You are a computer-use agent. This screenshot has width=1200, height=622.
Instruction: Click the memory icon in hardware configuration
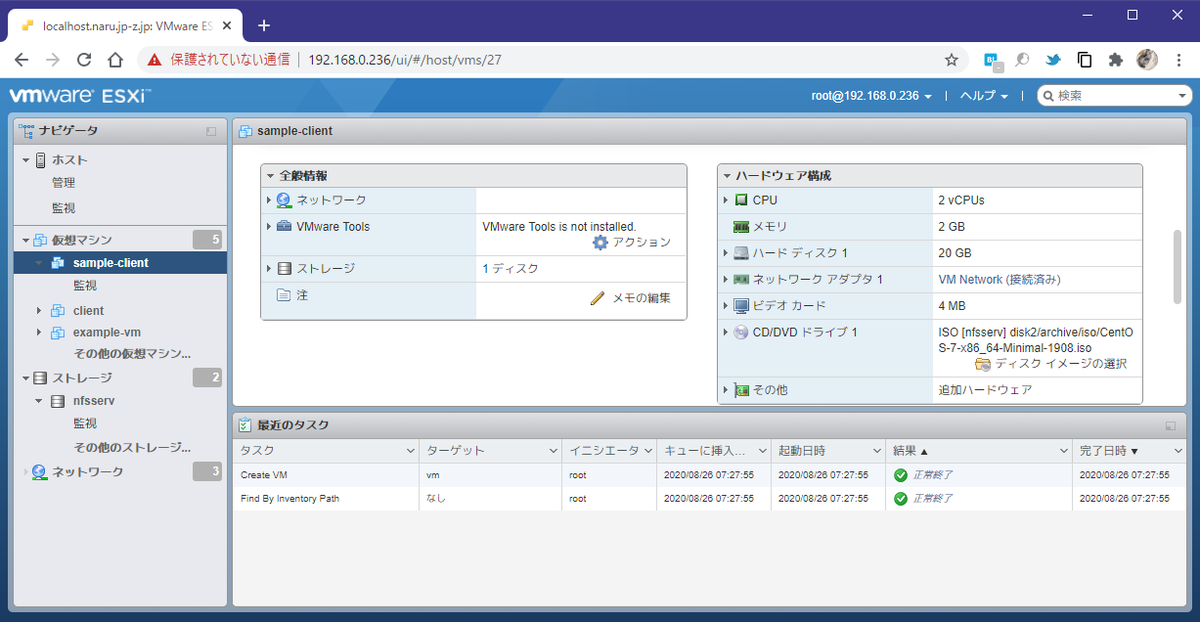coord(741,227)
